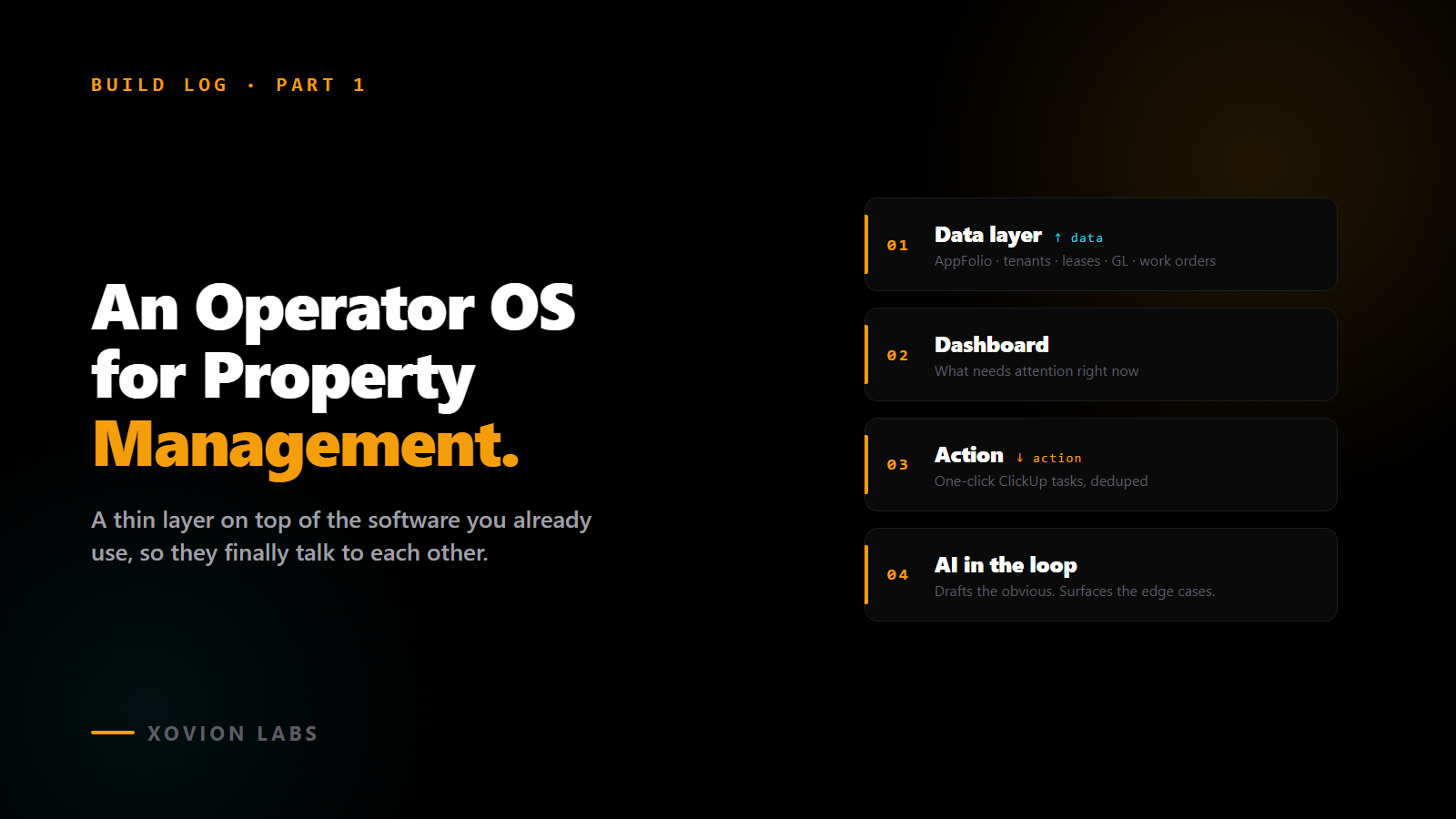1456x819 pixels.
Task: Click the cyan data tag label
Action: tap(1087, 238)
